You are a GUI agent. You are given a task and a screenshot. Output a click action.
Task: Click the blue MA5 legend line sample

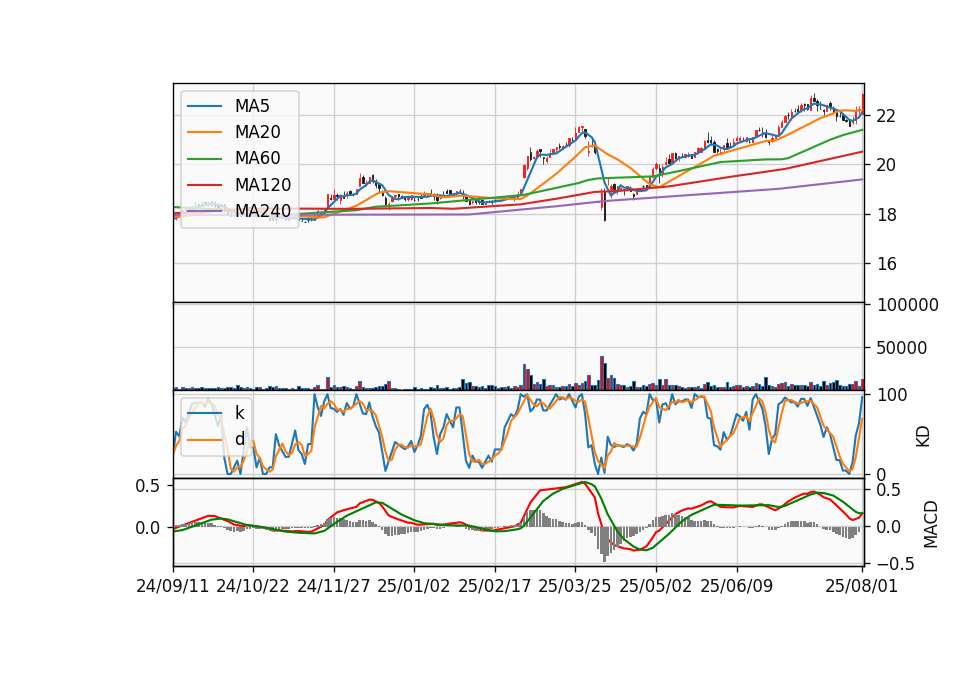tap(204, 106)
